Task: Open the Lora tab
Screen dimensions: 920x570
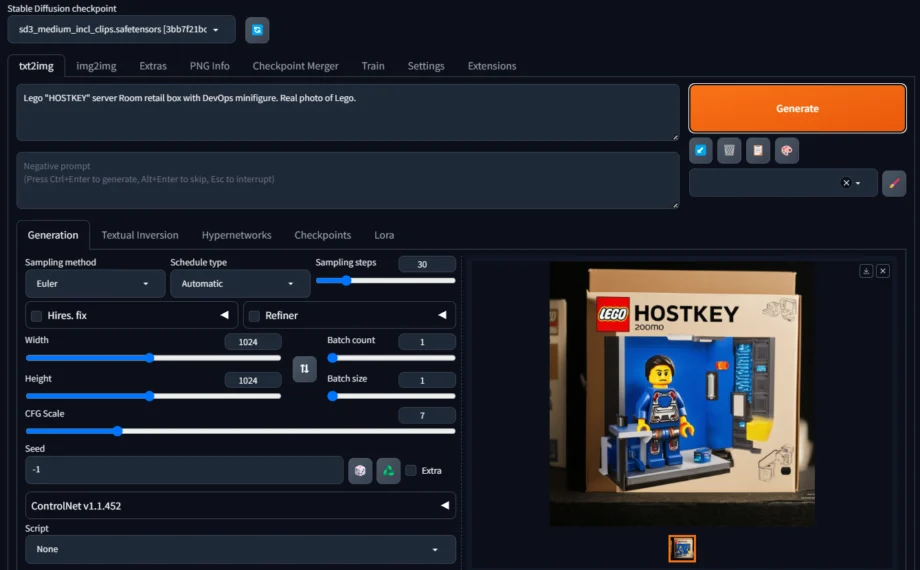Action: tap(384, 235)
